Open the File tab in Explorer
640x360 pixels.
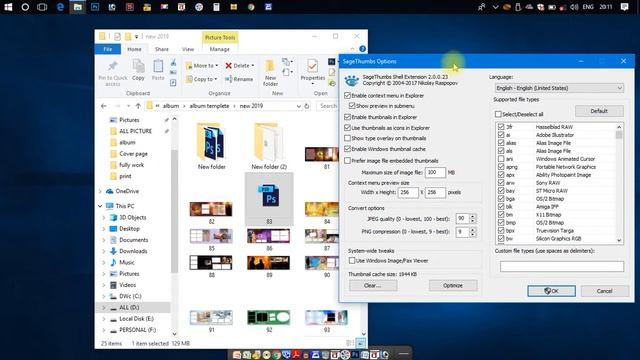(x=108, y=49)
